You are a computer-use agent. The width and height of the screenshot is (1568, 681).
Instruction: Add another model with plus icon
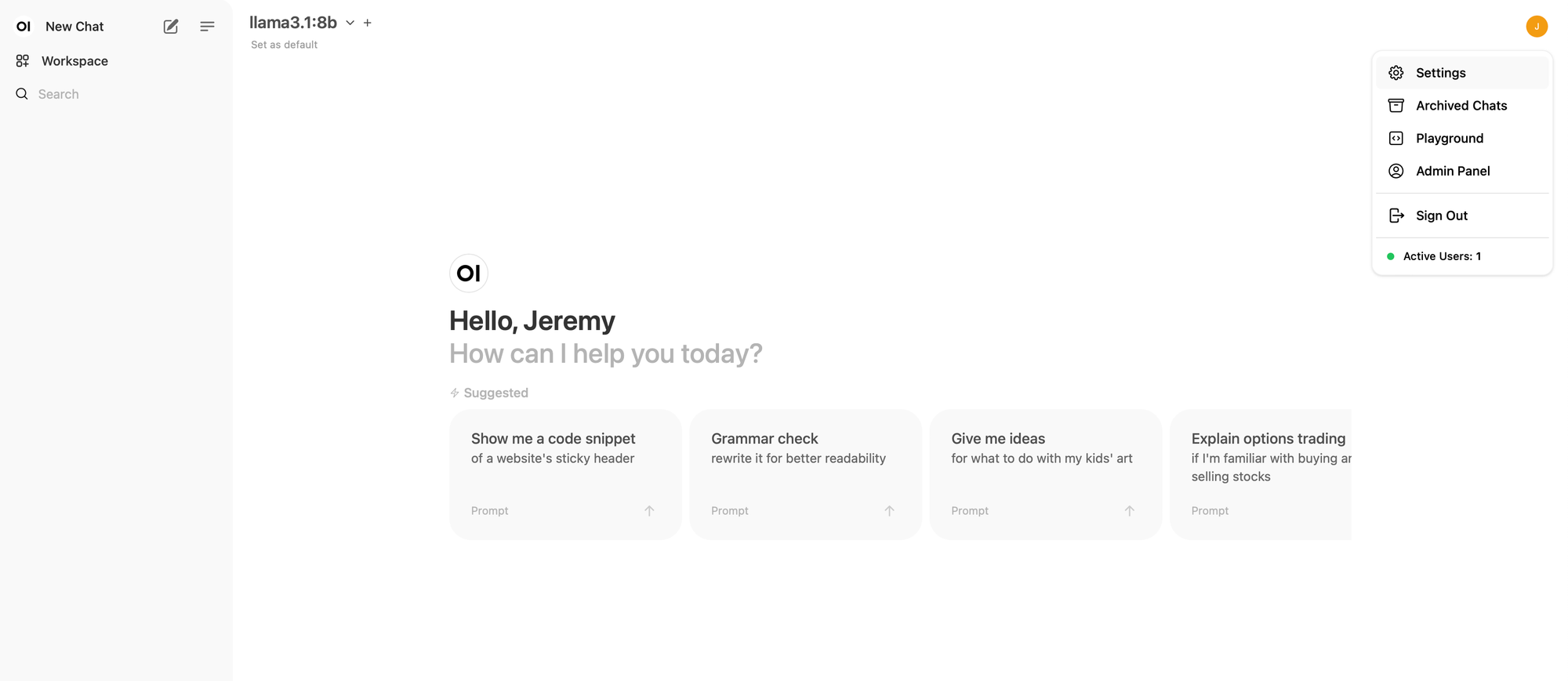[x=368, y=23]
